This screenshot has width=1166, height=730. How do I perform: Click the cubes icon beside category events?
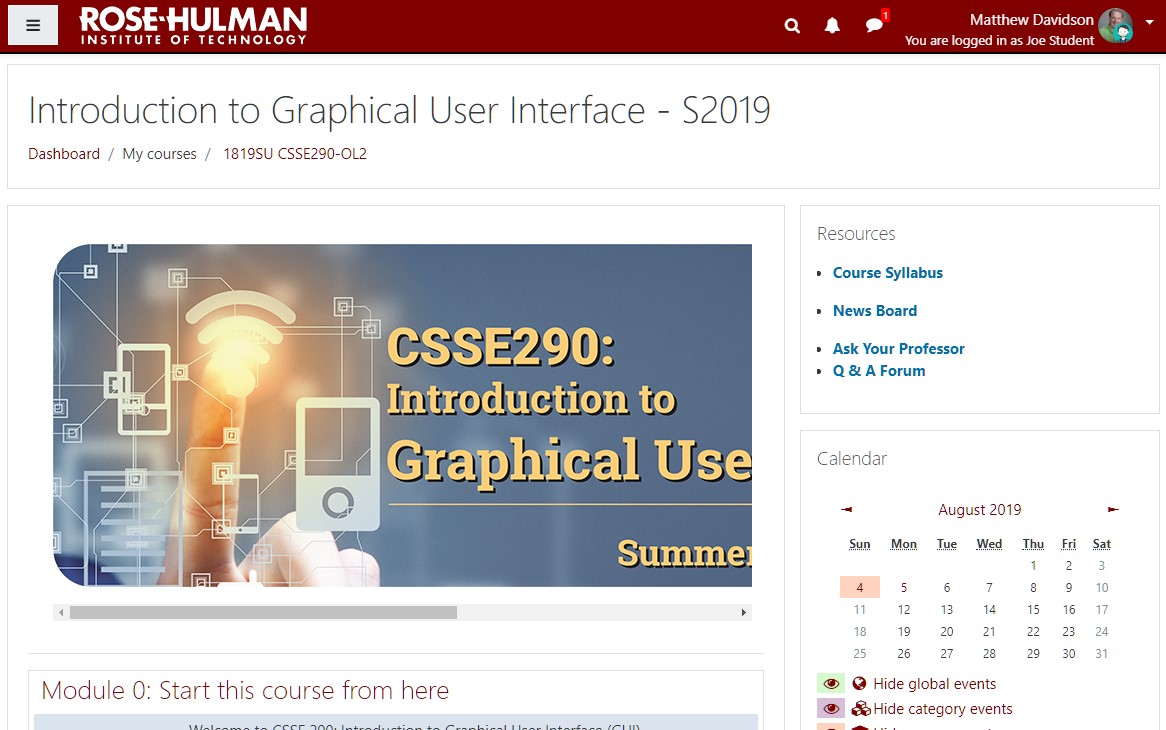click(x=861, y=708)
